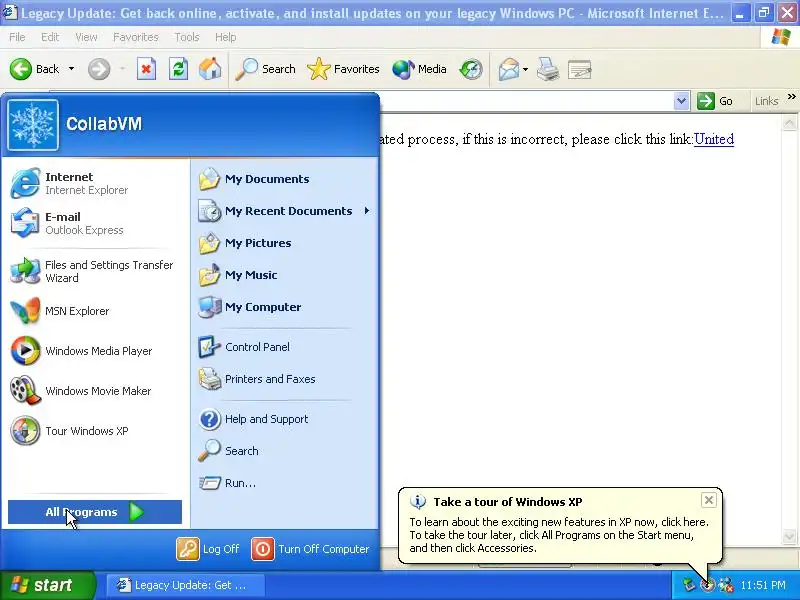Open the Favorites star button
The image size is (800, 600).
343,69
